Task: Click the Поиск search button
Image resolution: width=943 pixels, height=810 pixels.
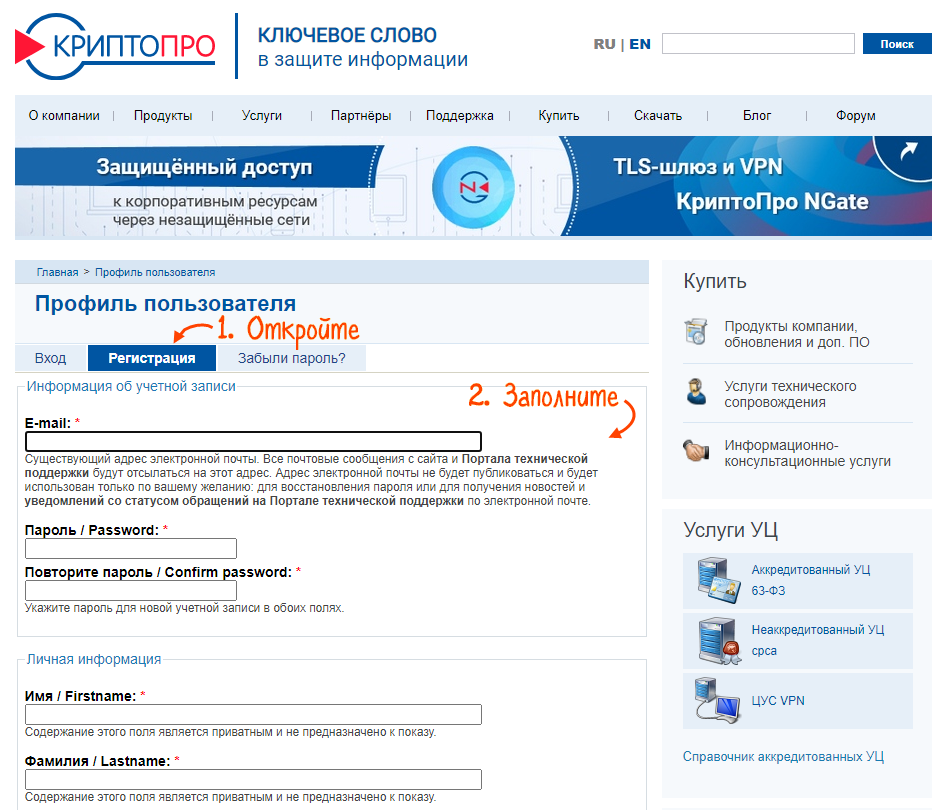Action: [897, 43]
